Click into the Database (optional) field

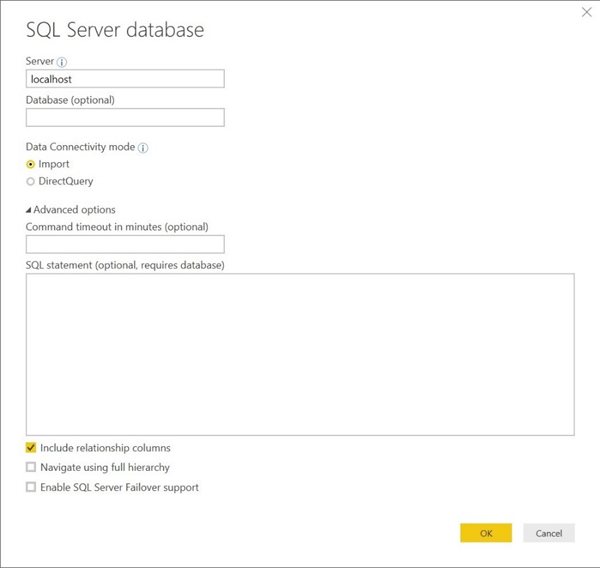125,118
